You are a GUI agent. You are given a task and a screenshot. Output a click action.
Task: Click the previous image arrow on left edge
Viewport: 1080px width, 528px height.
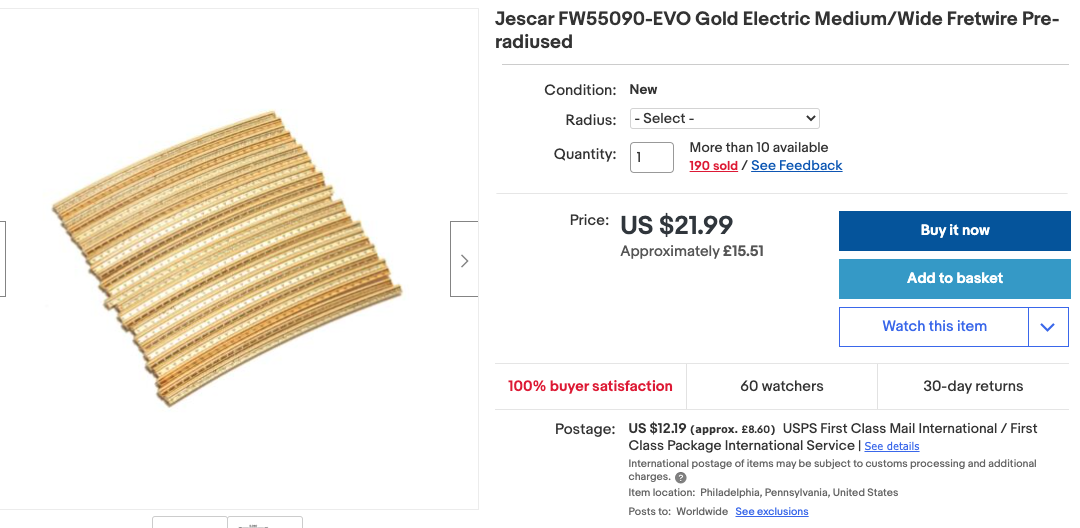[3, 259]
